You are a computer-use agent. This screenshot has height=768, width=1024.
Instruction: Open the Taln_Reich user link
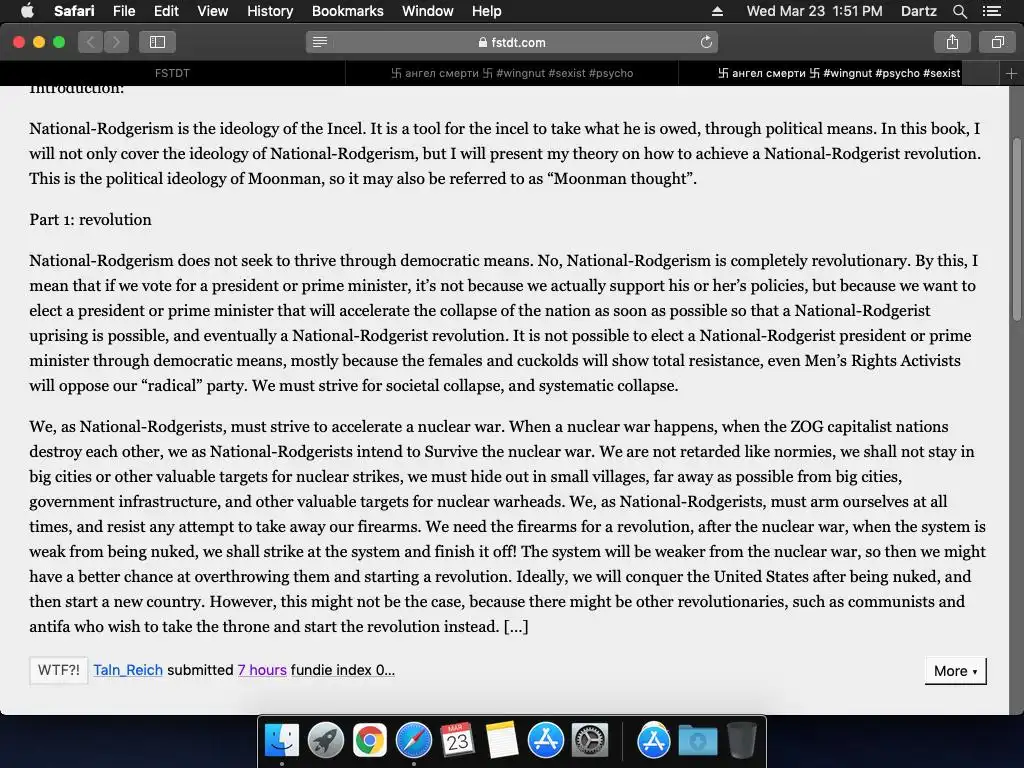(x=128, y=670)
